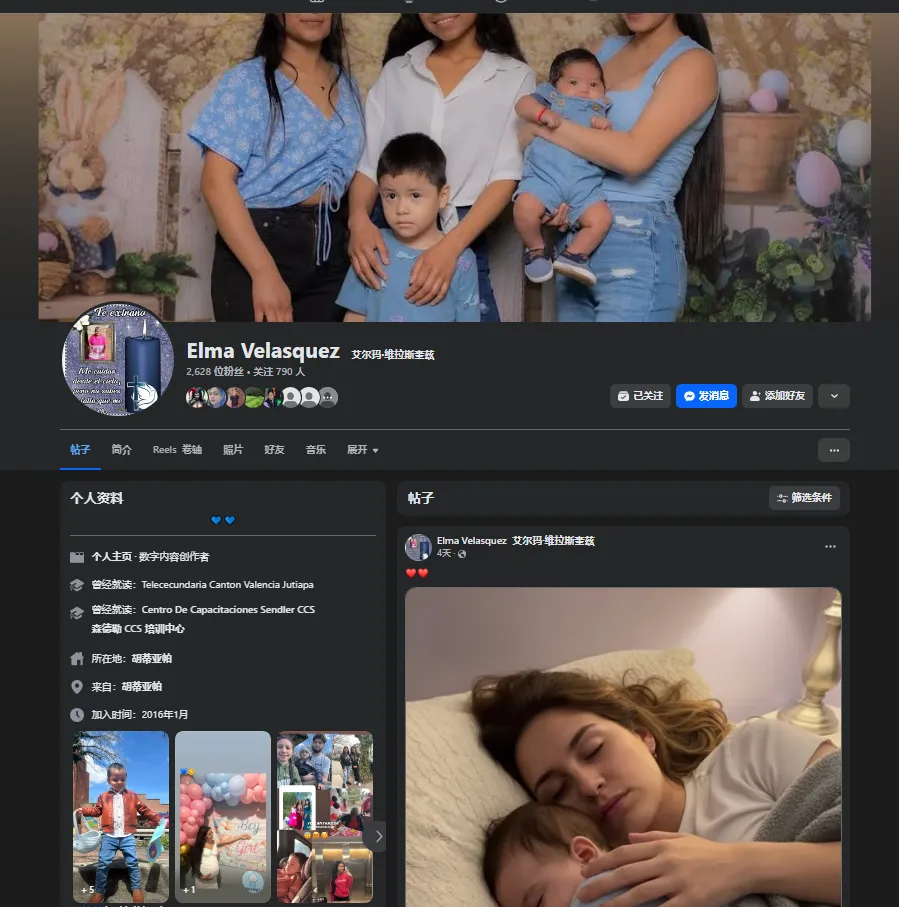The height and width of the screenshot is (907, 899).
Task: Open Centro De Capacitaciones Sendler CCS link
Action: (x=228, y=610)
